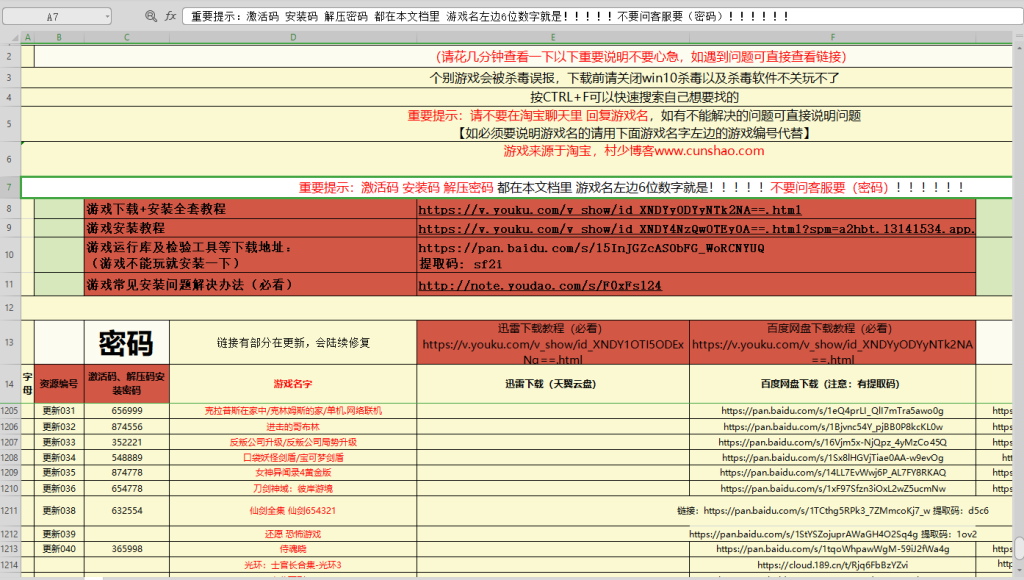
Task: Click the 口袋妖怪剑盾/宝可梦剑盾 cell
Action: 293,458
